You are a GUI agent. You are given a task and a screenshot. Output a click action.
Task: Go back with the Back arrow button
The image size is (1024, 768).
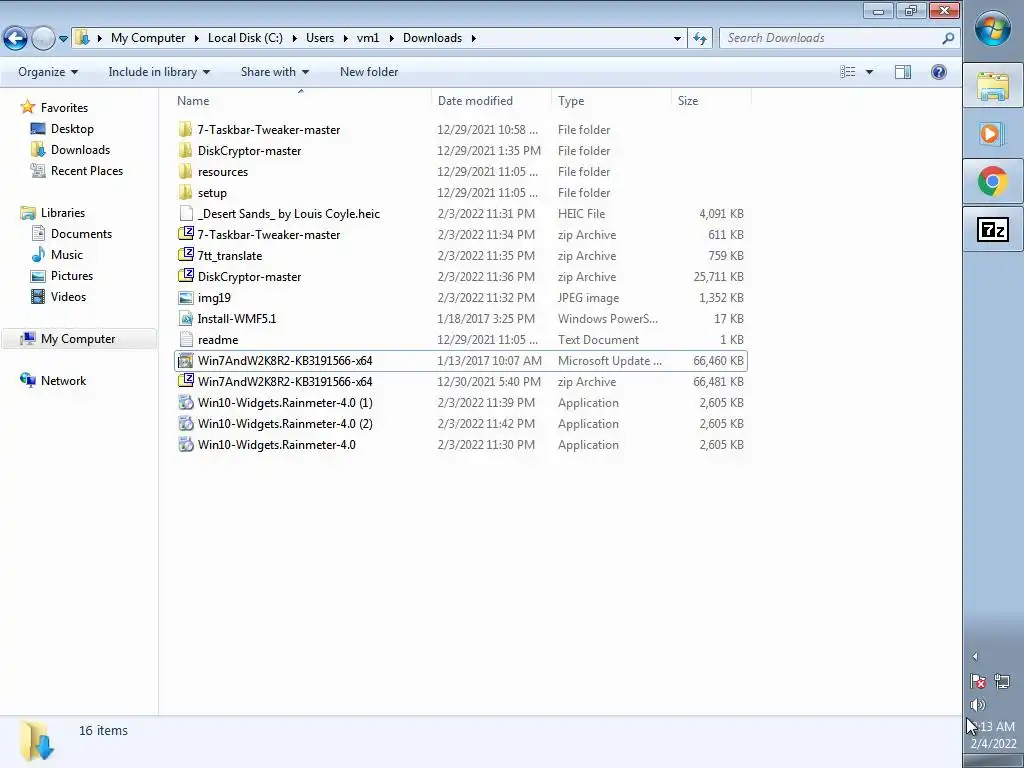16,39
